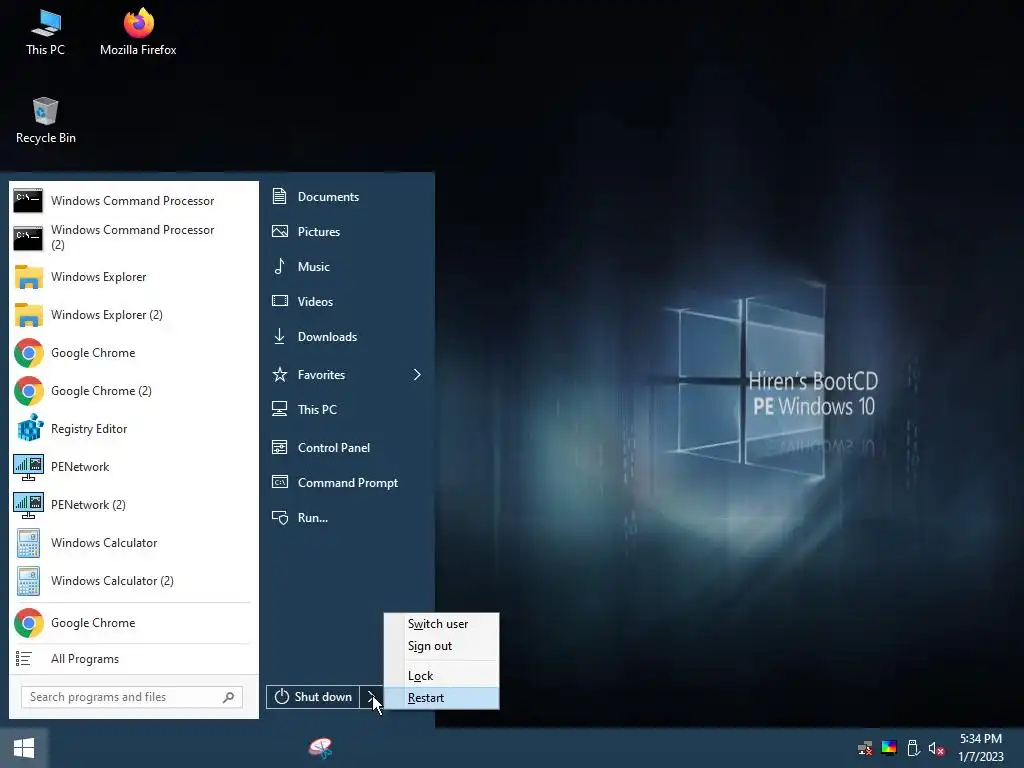Click the Shut down button
Viewport: 1024px width, 768px height.
click(x=313, y=697)
